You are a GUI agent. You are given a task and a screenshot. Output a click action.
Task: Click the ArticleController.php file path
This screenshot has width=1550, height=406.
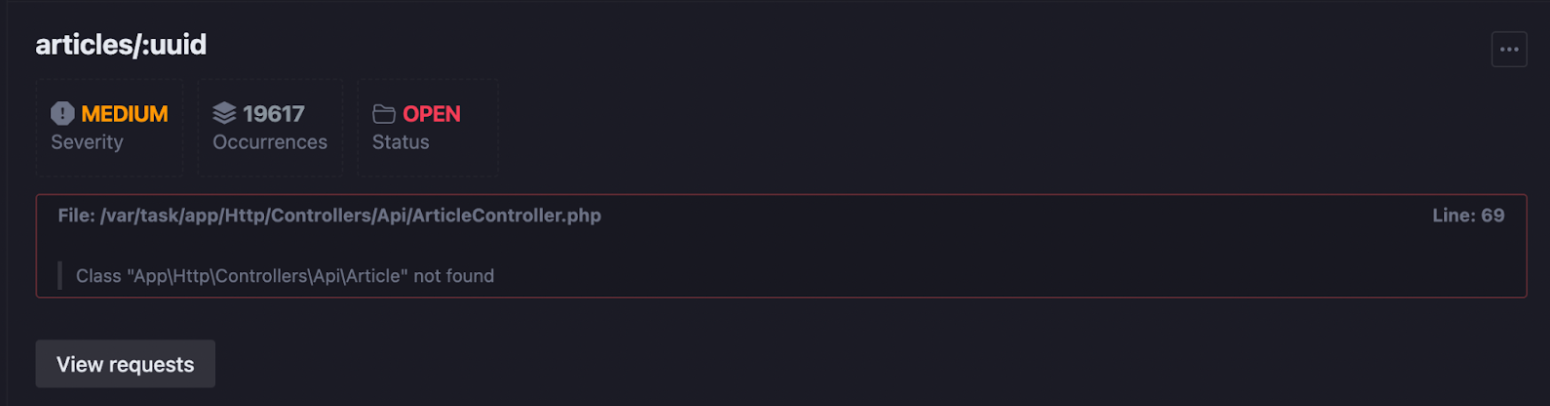[351, 215]
